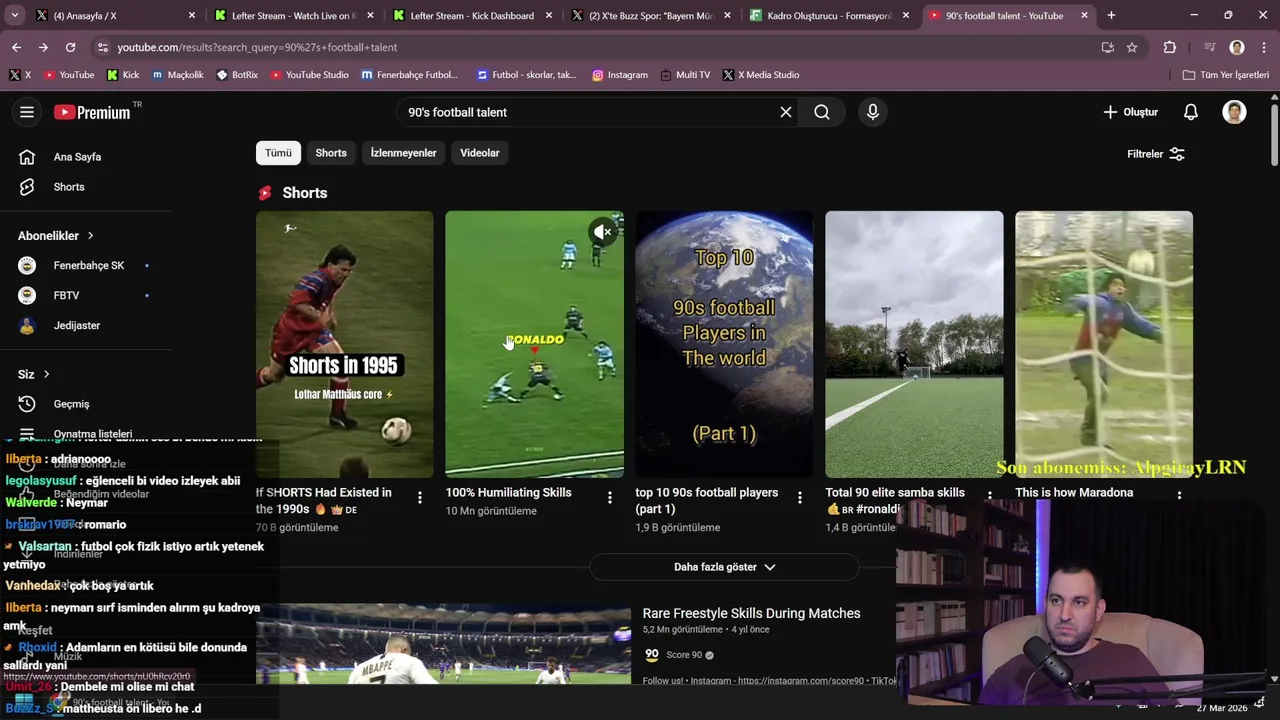The image size is (1280, 720).
Task: Run search with the magnifier button
Action: click(822, 112)
